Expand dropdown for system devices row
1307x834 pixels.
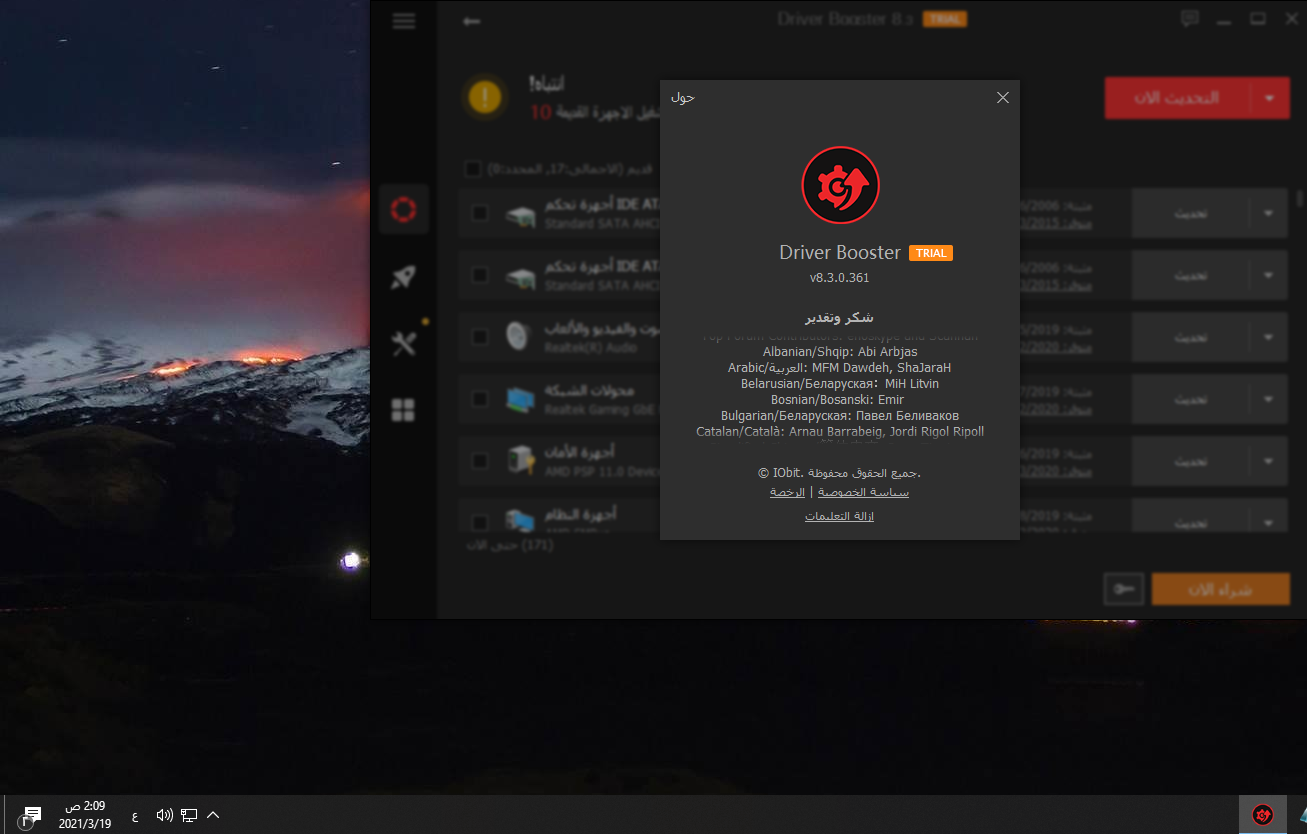point(1269,522)
